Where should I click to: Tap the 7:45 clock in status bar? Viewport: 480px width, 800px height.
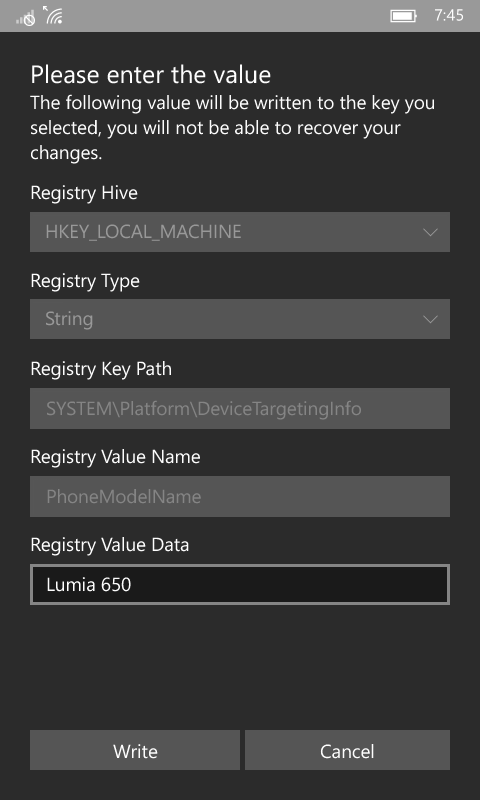449,16
